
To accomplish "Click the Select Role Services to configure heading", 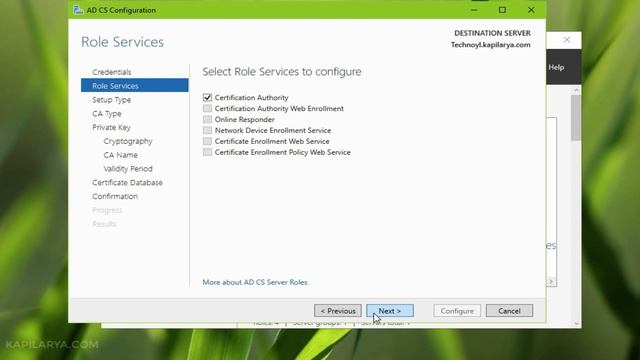I will pyautogui.click(x=282, y=71).
